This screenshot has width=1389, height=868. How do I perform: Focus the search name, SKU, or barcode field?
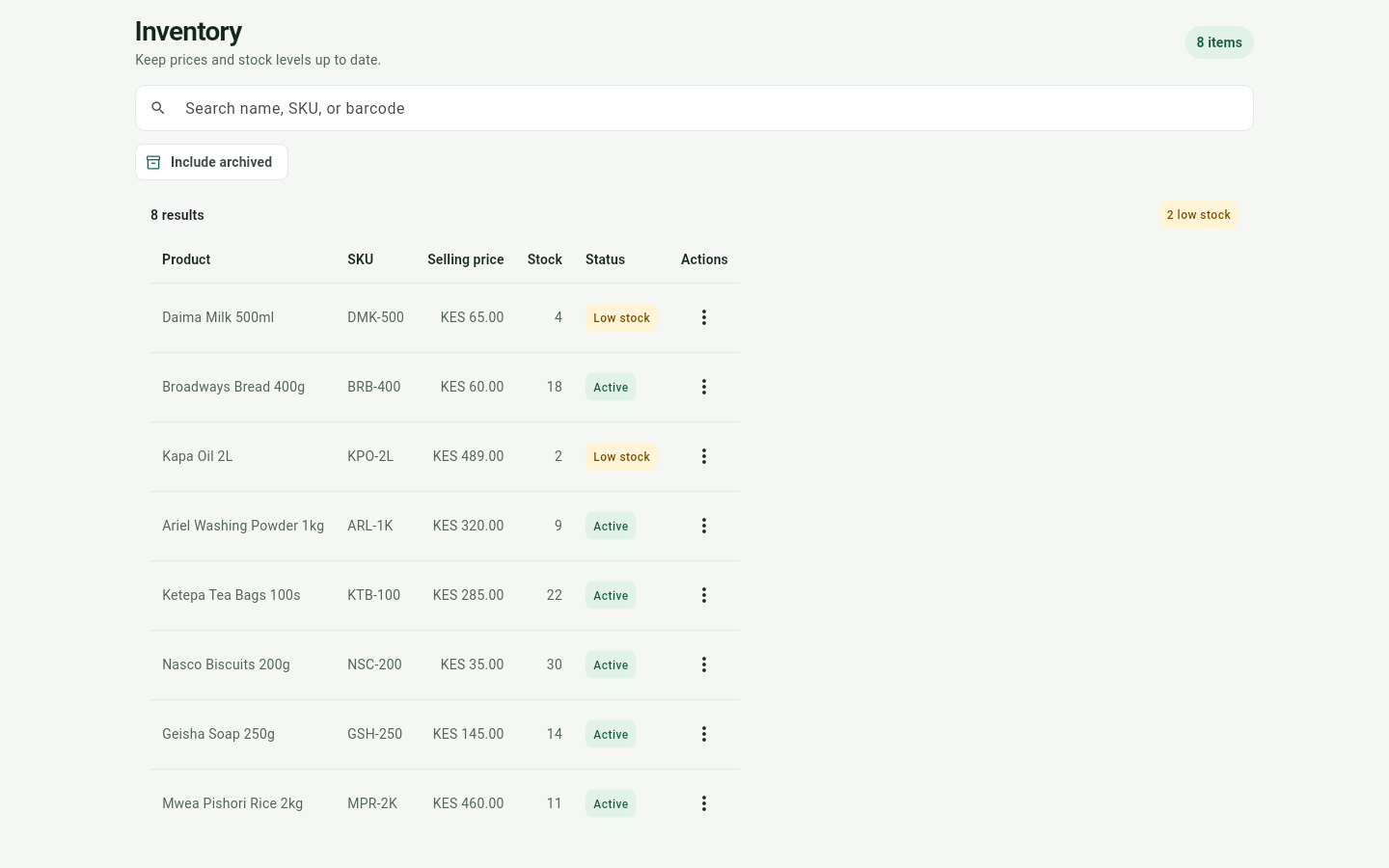point(694,108)
